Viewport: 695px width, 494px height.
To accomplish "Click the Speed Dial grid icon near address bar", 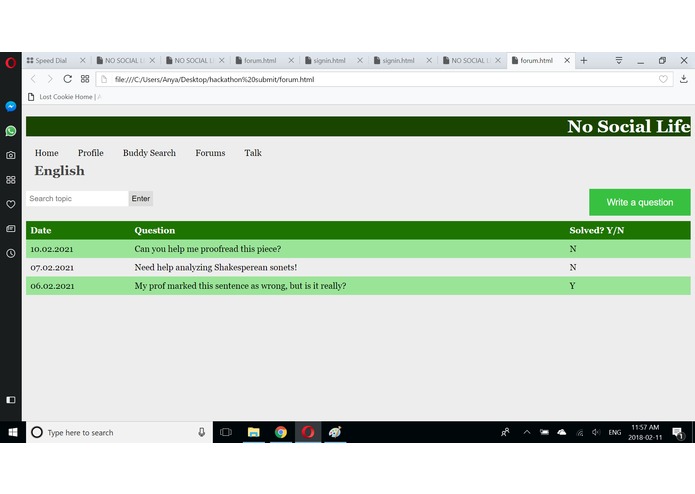I will pos(85,79).
